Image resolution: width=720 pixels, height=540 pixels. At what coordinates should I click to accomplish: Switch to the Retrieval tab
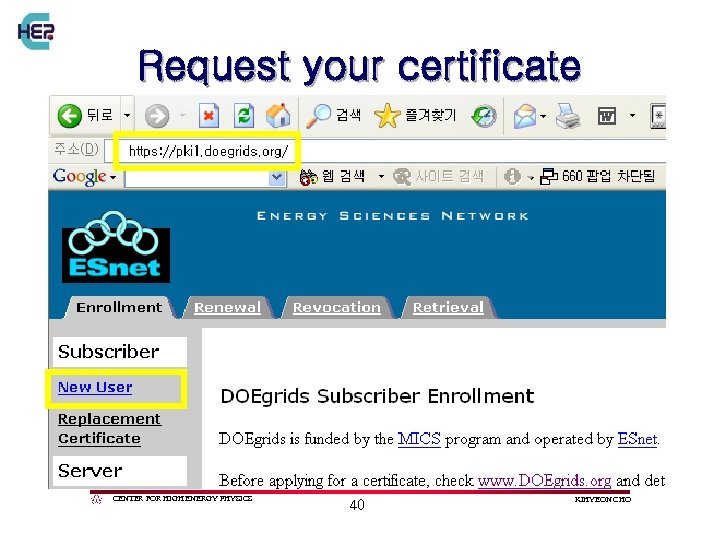point(448,307)
